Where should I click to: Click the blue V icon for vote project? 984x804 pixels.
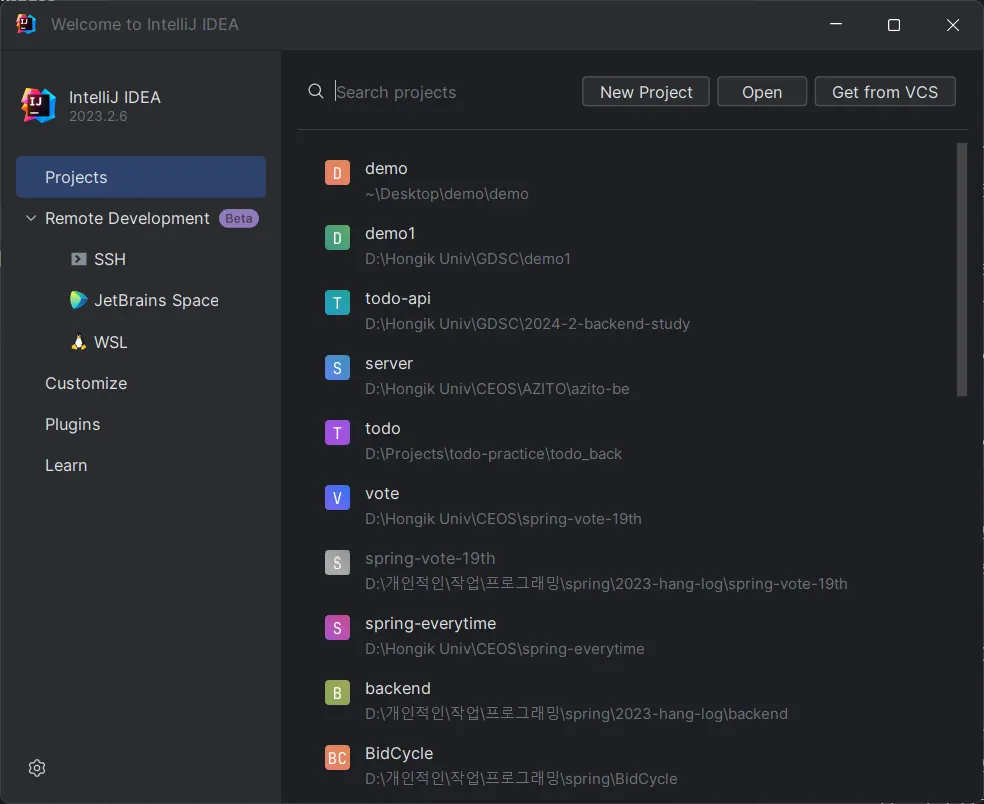click(337, 498)
